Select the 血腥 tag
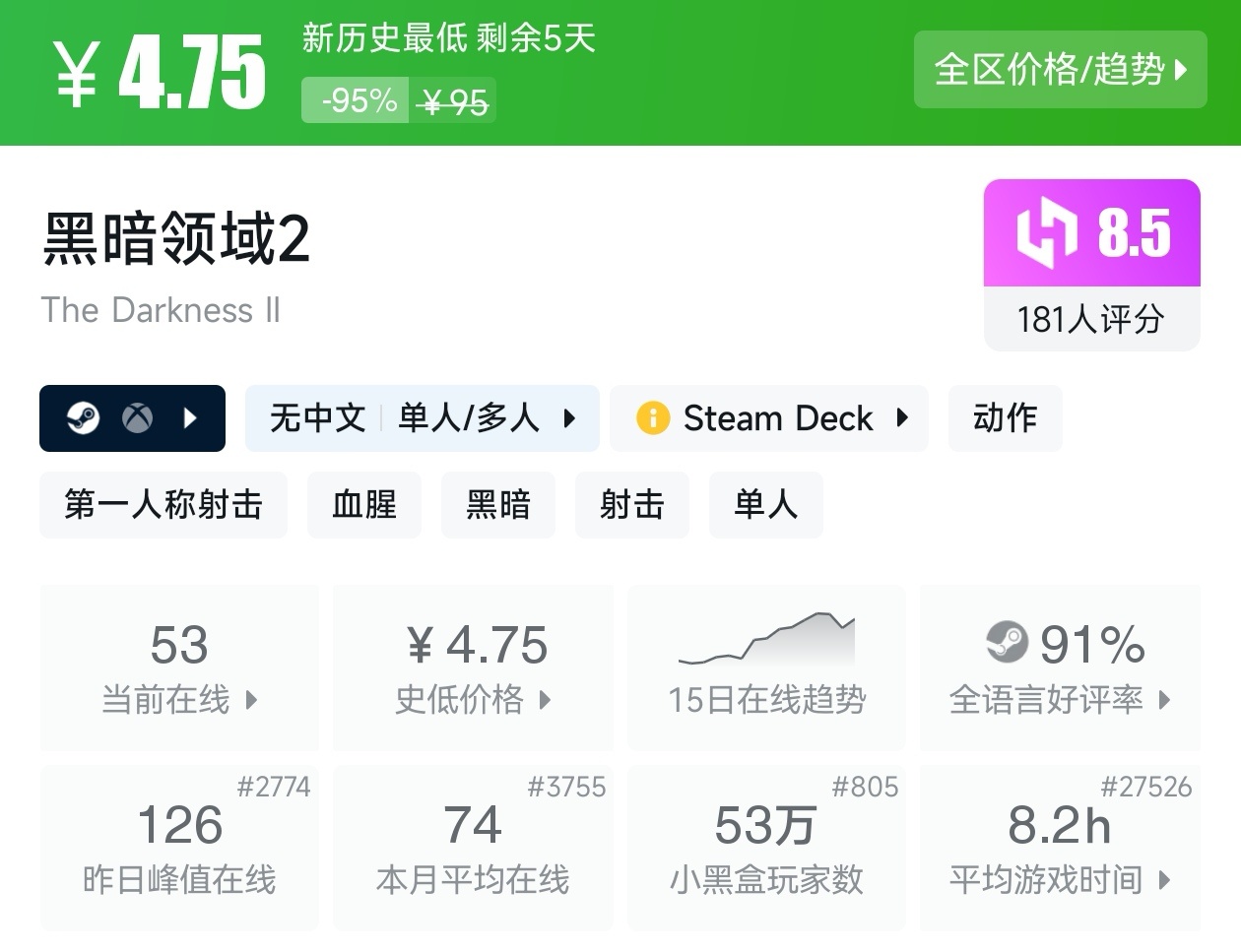1241x952 pixels. [x=364, y=505]
